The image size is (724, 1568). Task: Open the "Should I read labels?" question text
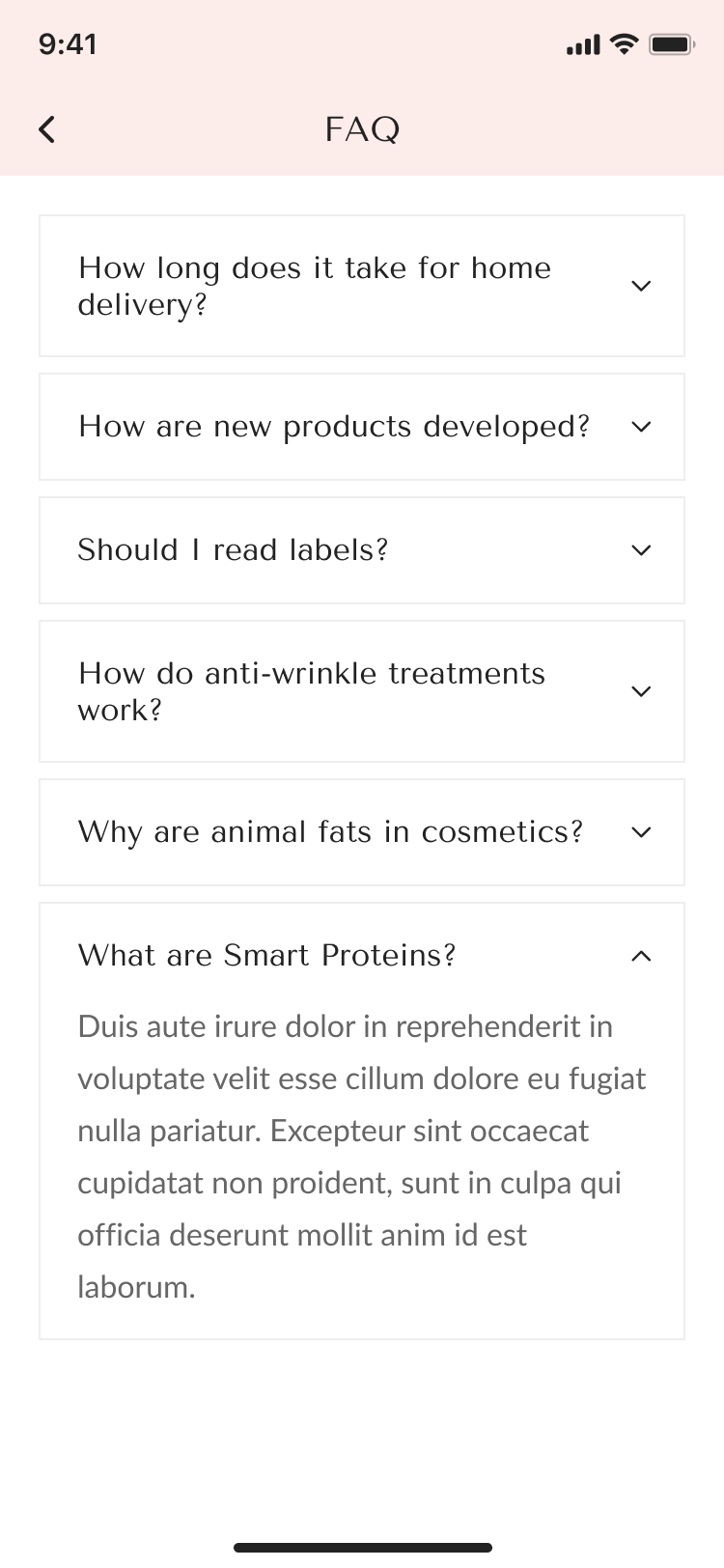pyautogui.click(x=233, y=550)
